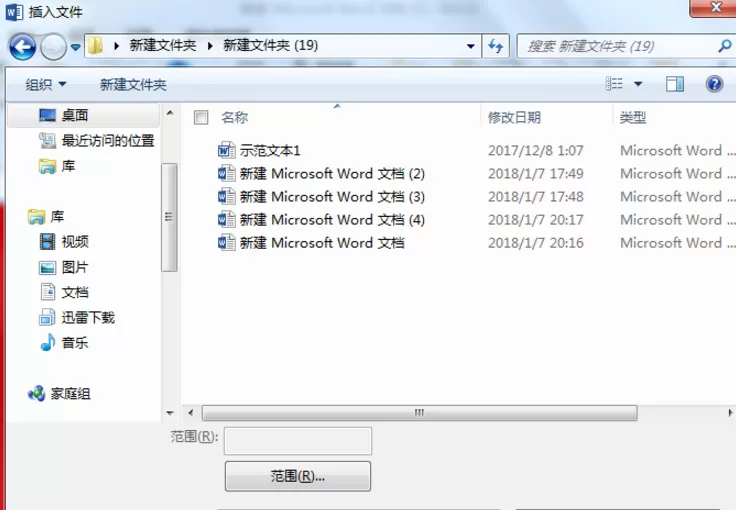Click the date 2018/1/7 17:48
The height and width of the screenshot is (510, 736).
point(536,197)
